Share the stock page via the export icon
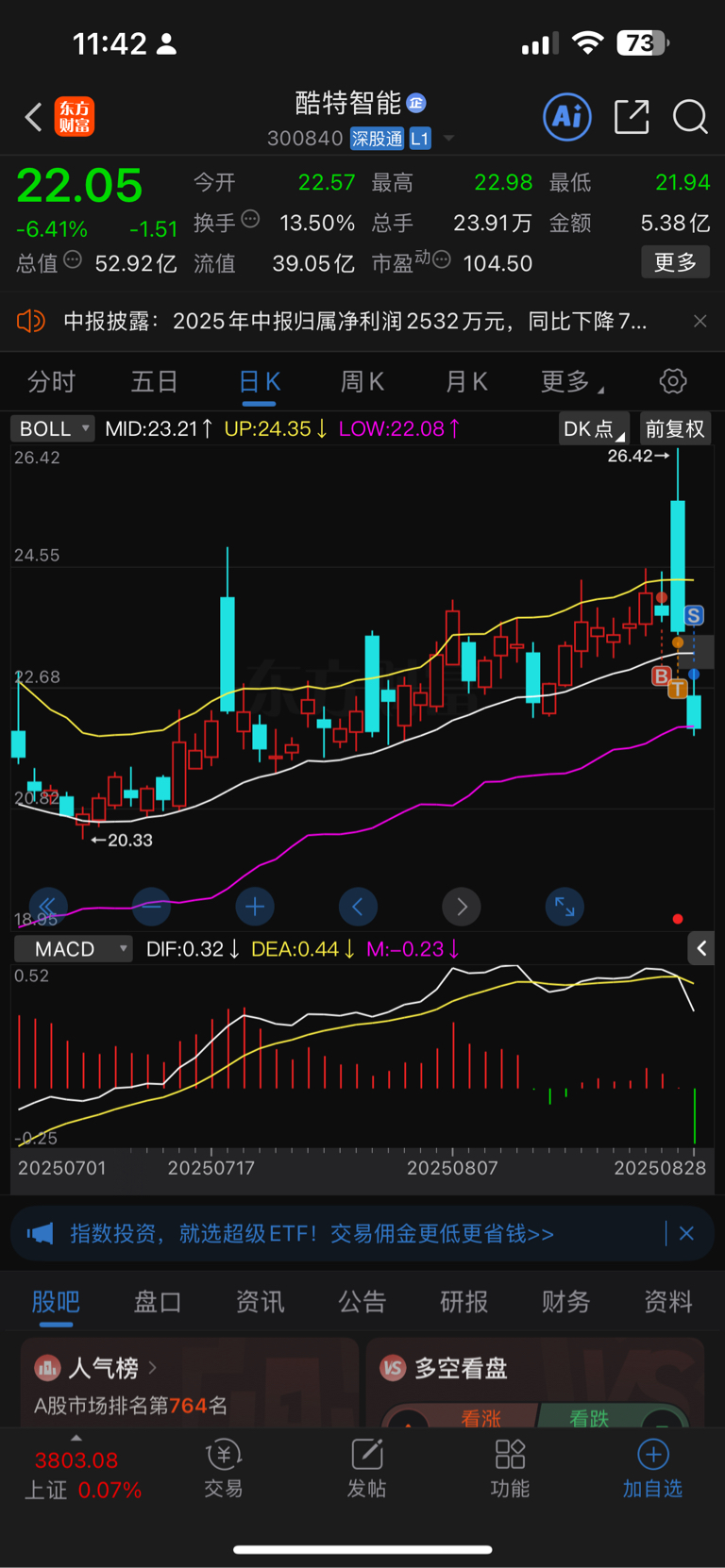 632,117
